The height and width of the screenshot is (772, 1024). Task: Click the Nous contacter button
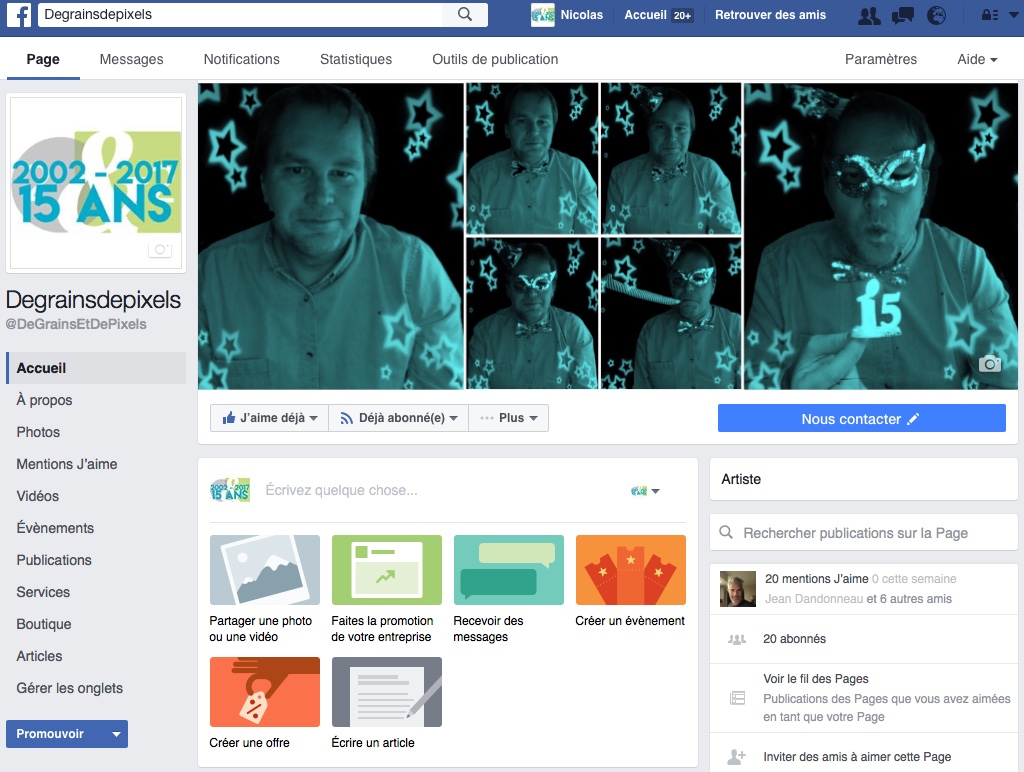[x=861, y=418]
